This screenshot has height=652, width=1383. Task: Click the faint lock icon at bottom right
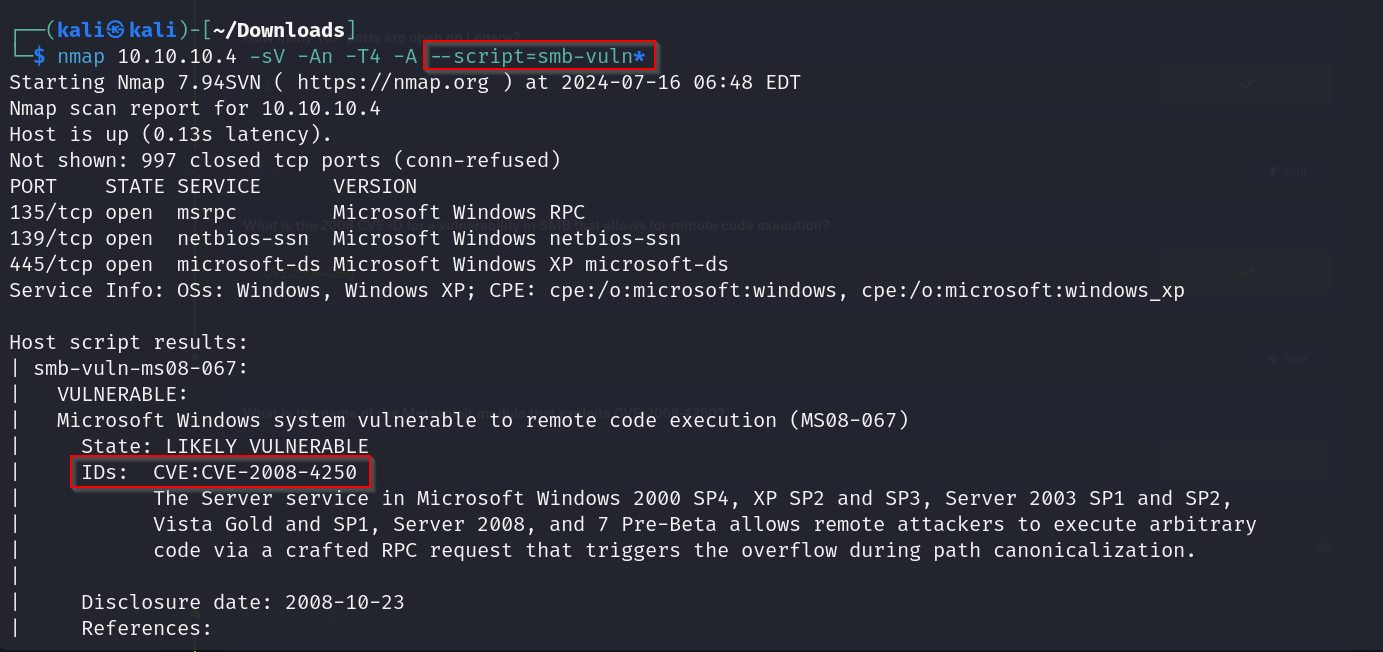pos(1325,545)
